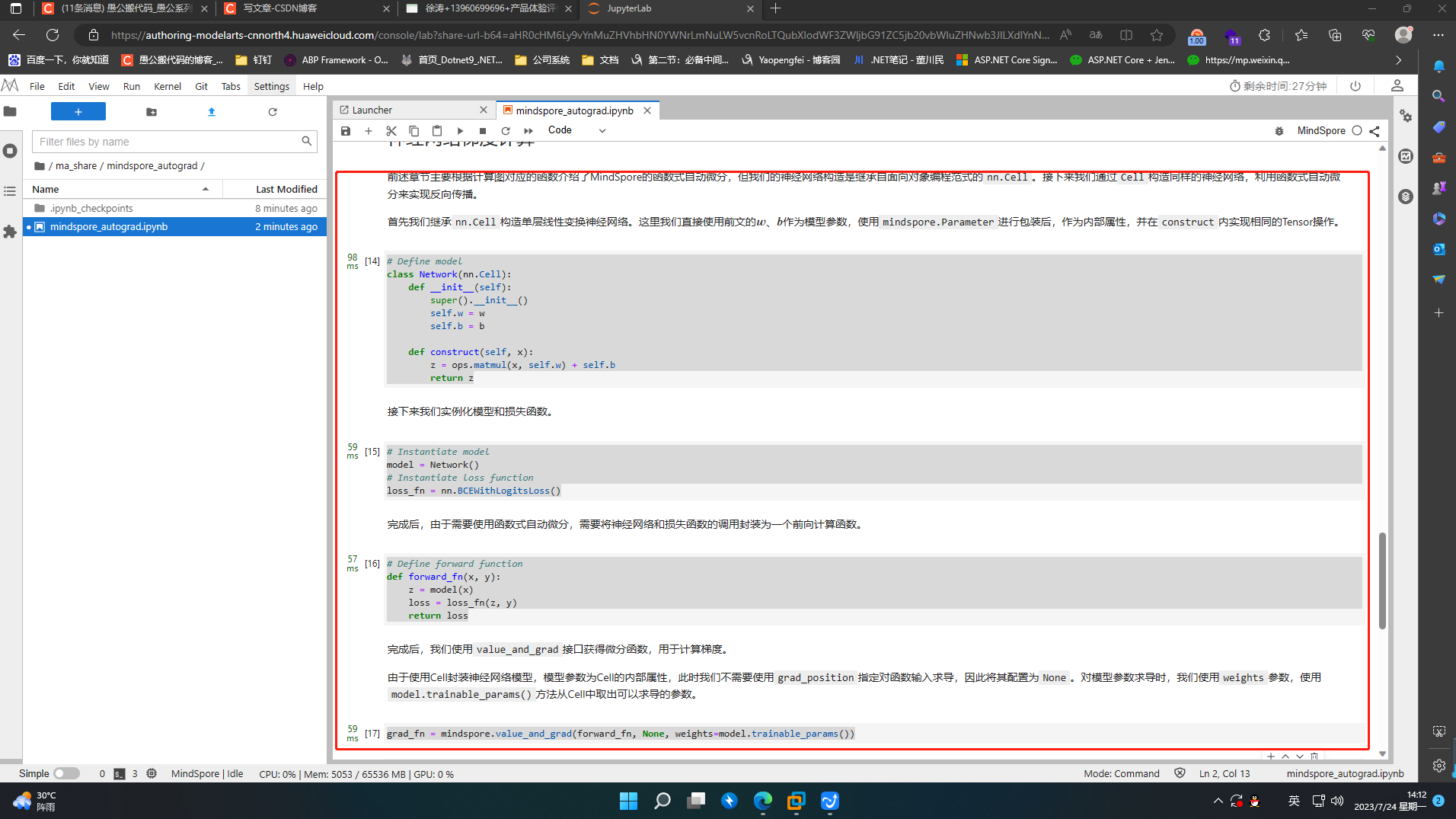Click the power shutdown icon
This screenshot has width=1456, height=819.
tap(1355, 86)
